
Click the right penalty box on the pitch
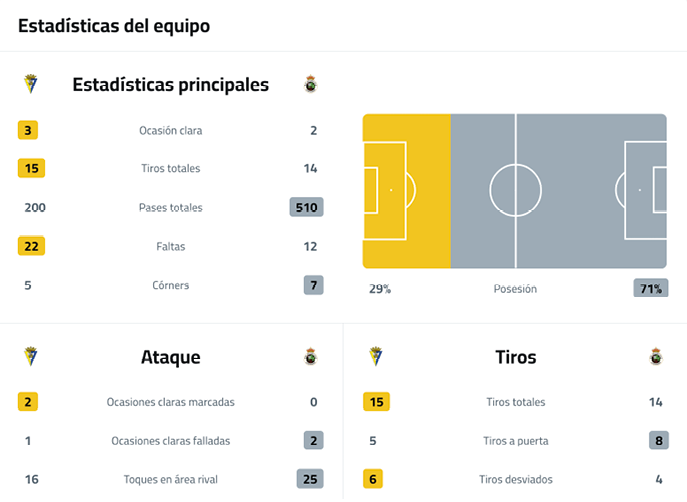645,190
